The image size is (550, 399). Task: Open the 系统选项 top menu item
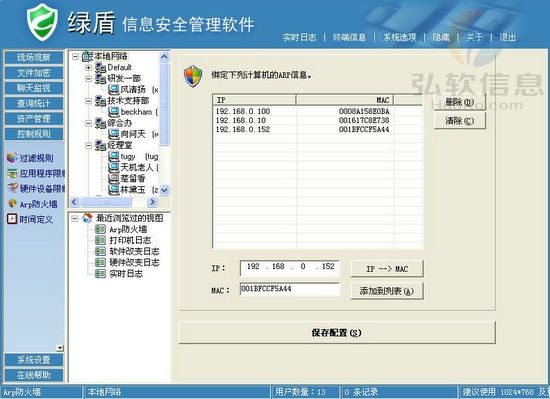(x=400, y=37)
